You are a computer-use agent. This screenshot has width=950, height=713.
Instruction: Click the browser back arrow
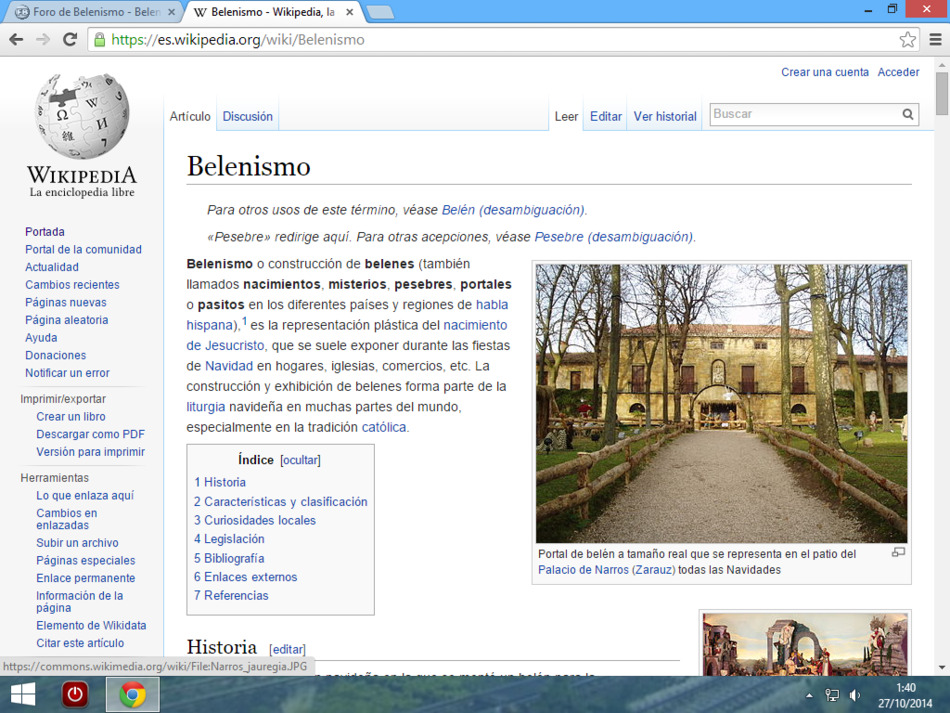click(16, 40)
